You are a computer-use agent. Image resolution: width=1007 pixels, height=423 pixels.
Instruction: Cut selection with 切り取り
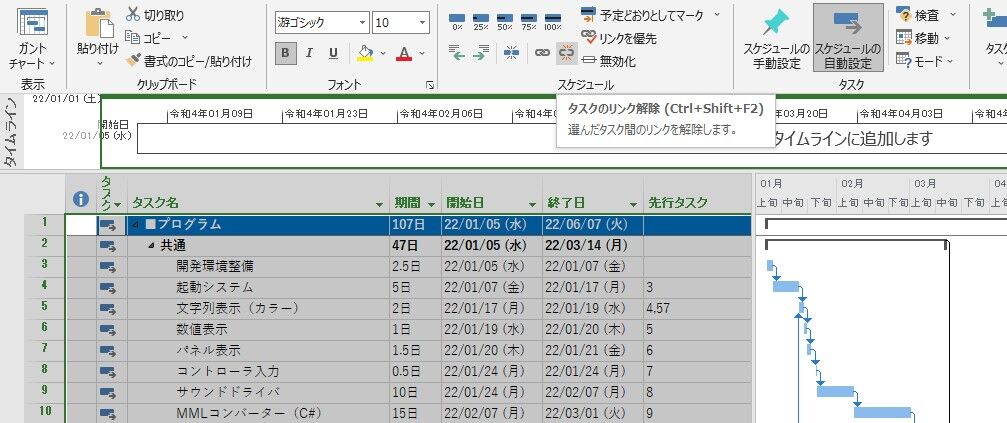[x=155, y=15]
